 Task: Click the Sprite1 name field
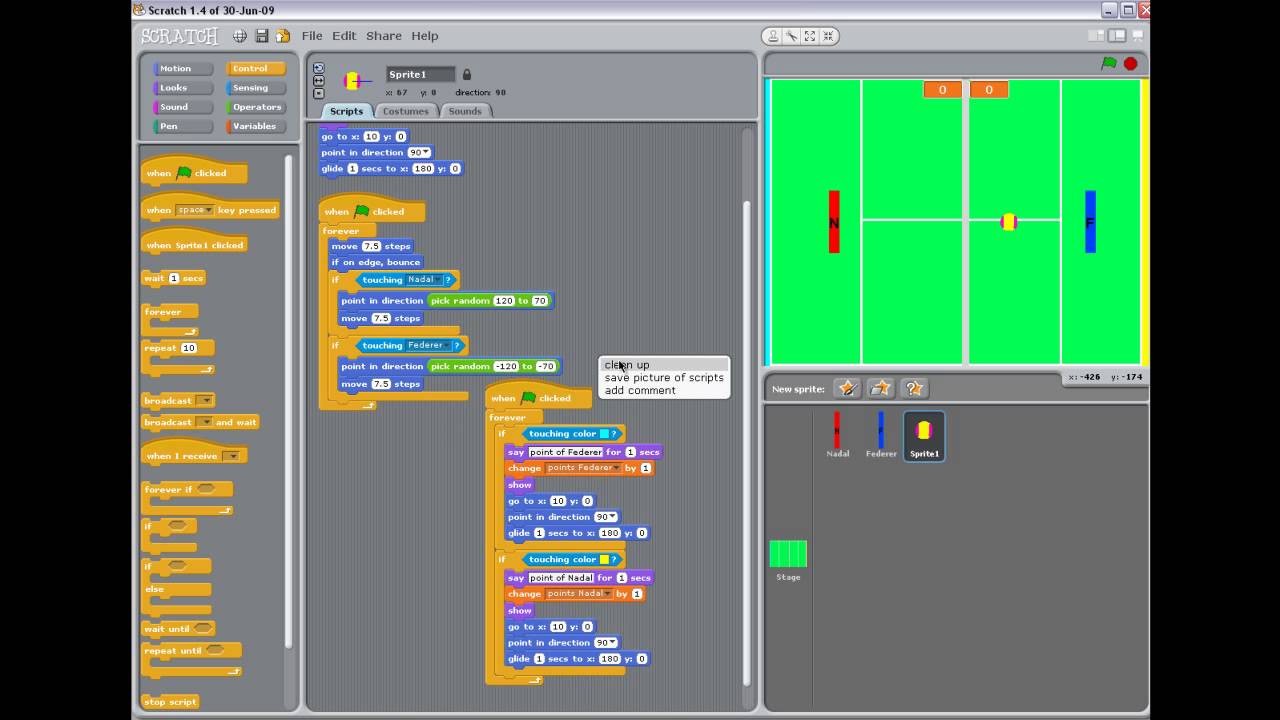pos(420,74)
